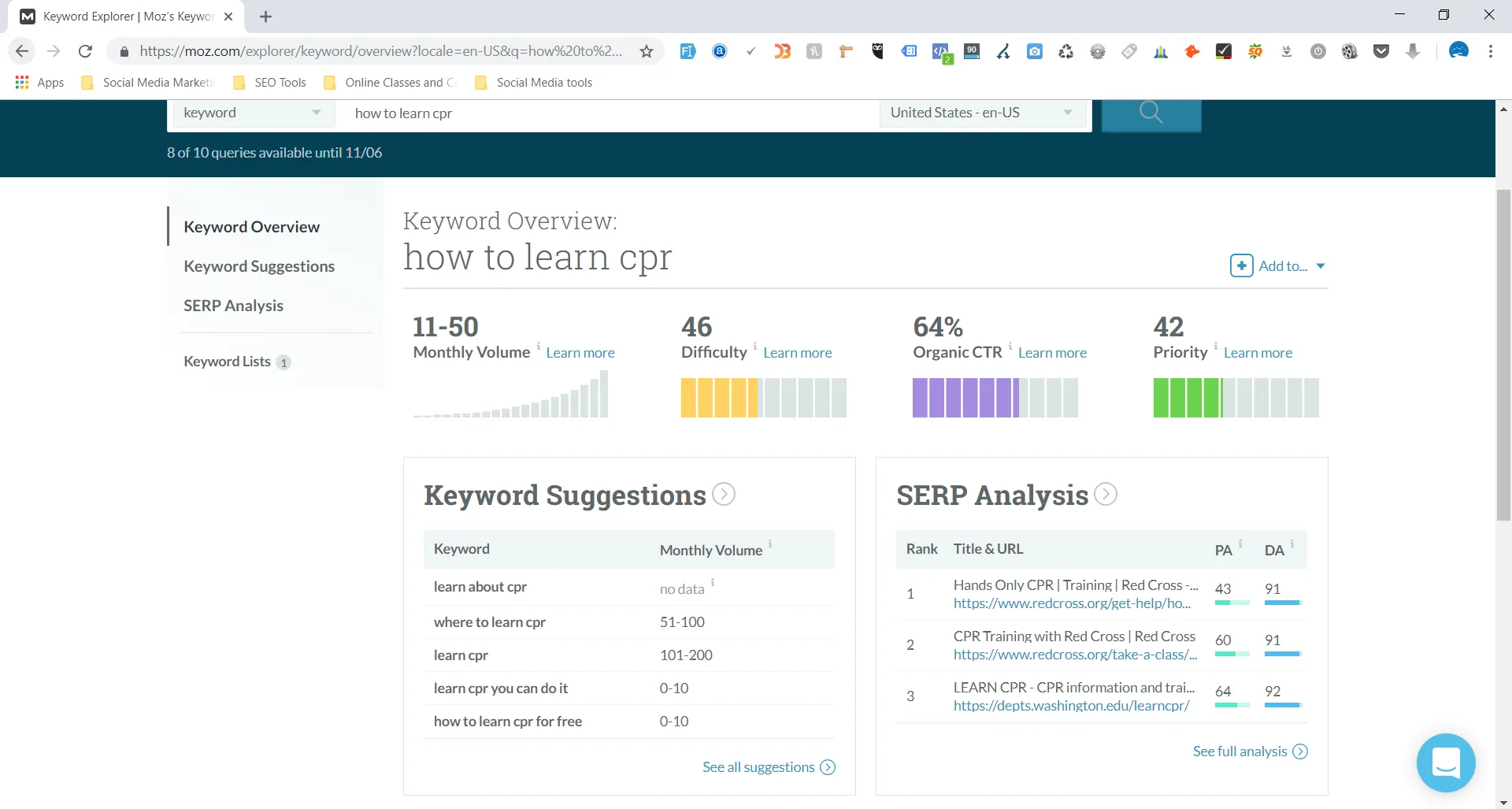The height and width of the screenshot is (809, 1512).
Task: Click the camera screenshot extension icon
Action: tap(1035, 51)
